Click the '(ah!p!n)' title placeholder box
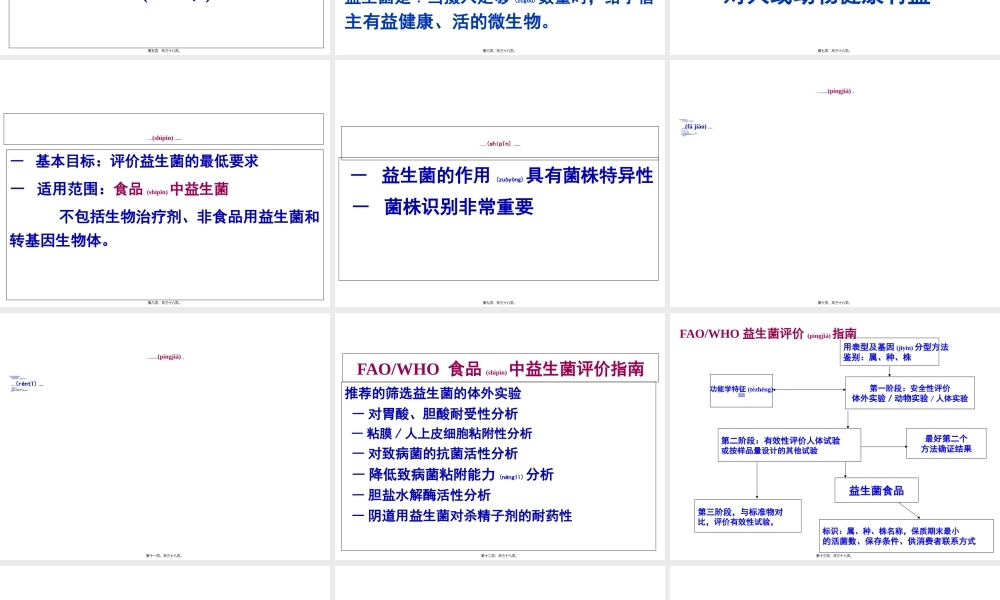 click(498, 142)
